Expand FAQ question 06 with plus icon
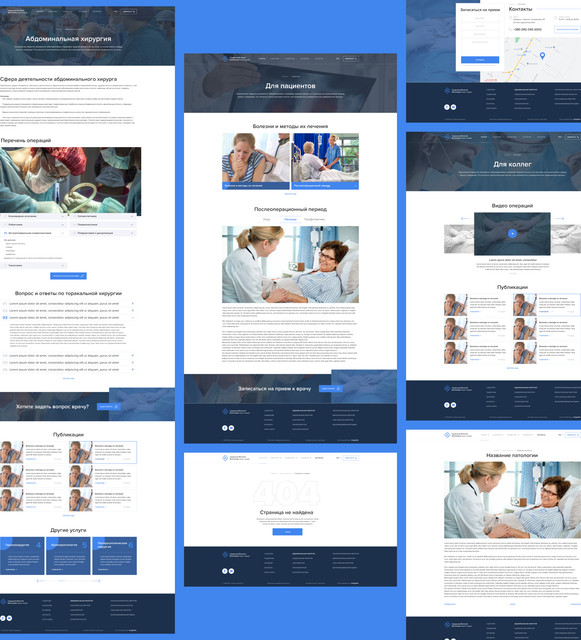The width and height of the screenshot is (581, 640). (133, 369)
